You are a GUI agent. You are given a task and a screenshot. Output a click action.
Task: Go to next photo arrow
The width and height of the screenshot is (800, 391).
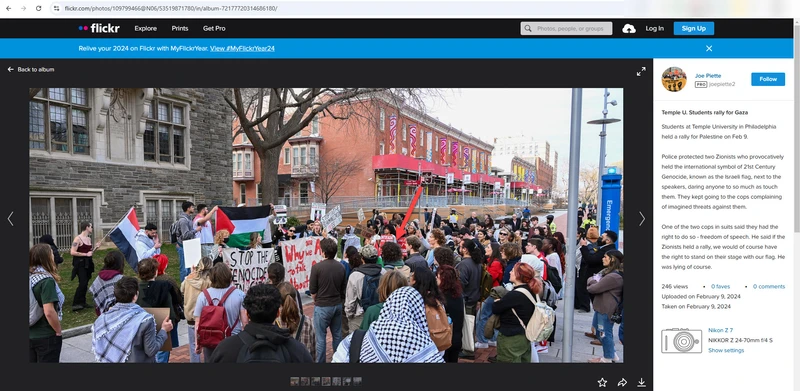coord(642,219)
